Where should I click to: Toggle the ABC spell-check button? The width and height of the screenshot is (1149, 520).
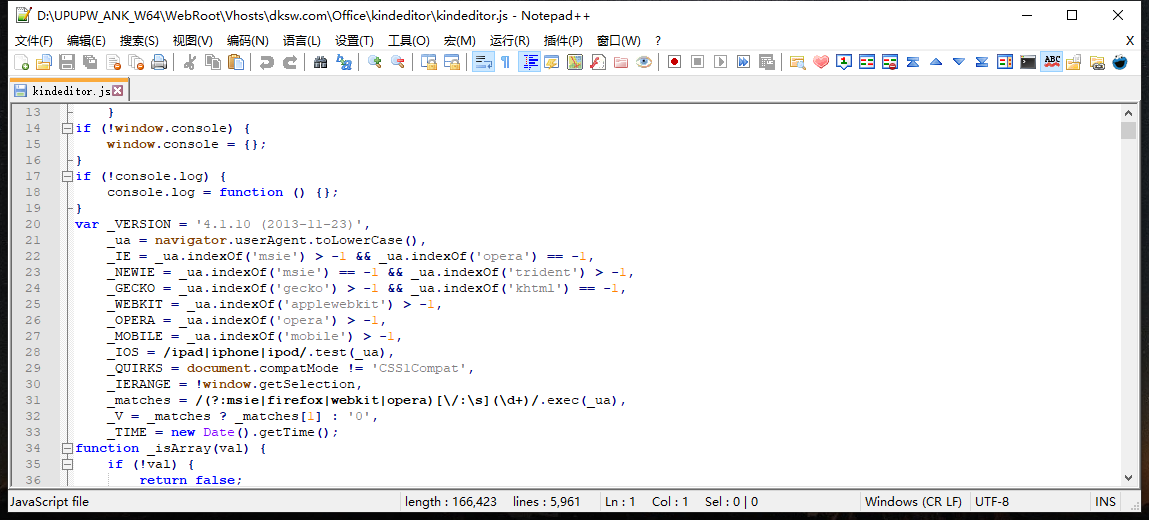[1052, 62]
